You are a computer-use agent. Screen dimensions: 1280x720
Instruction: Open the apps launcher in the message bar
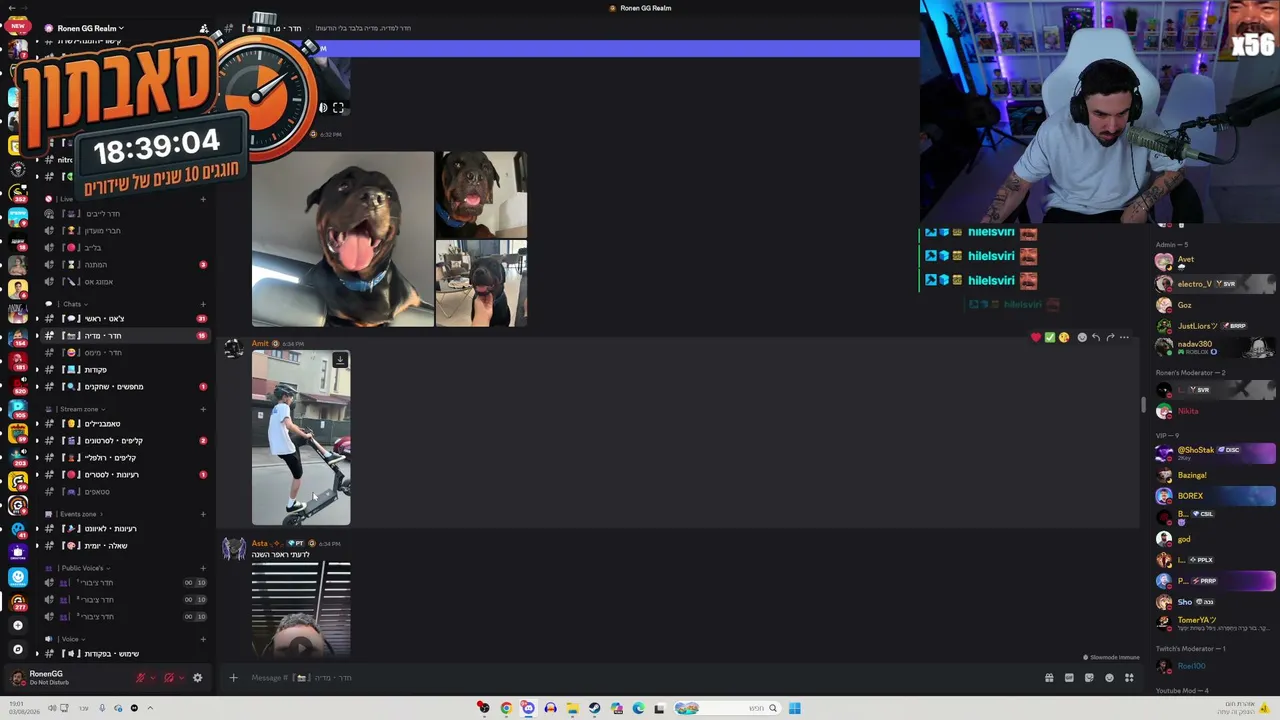pos(1129,678)
